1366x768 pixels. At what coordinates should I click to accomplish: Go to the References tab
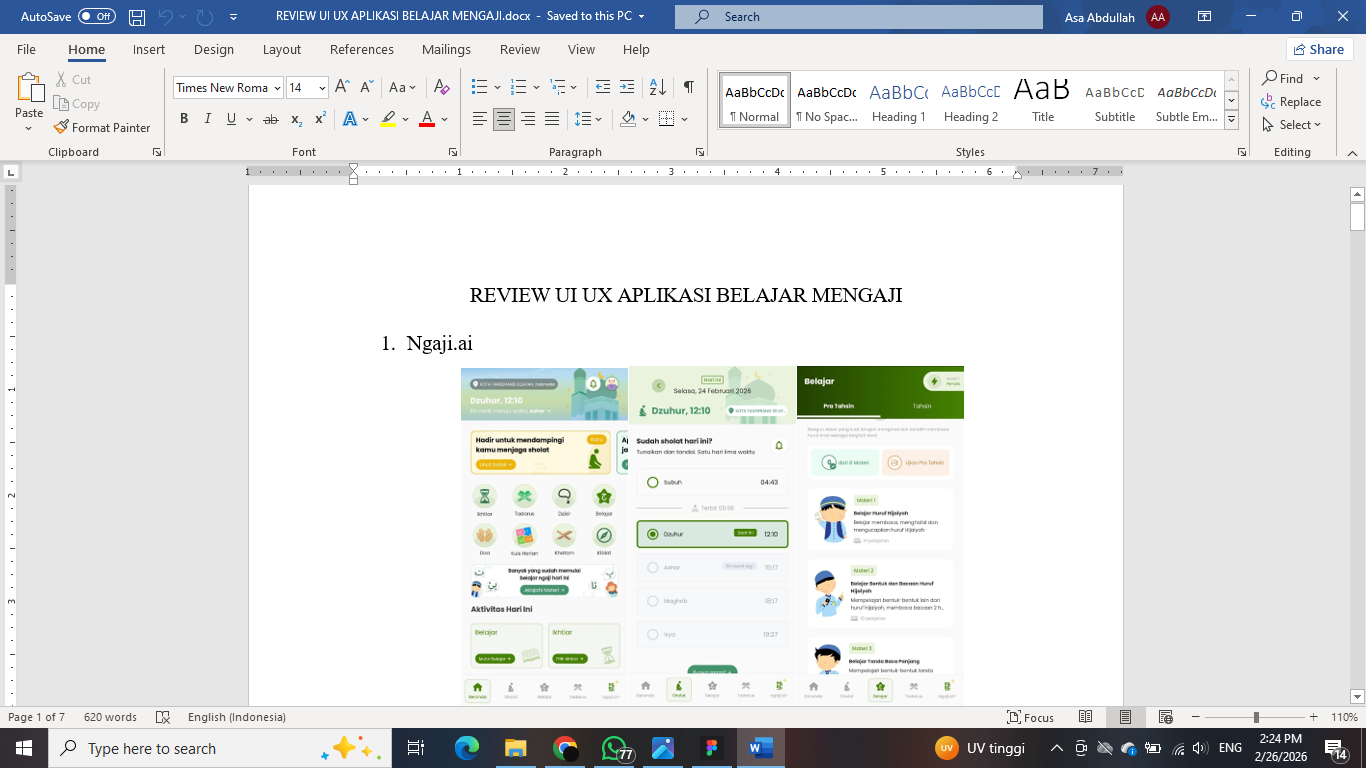point(362,49)
